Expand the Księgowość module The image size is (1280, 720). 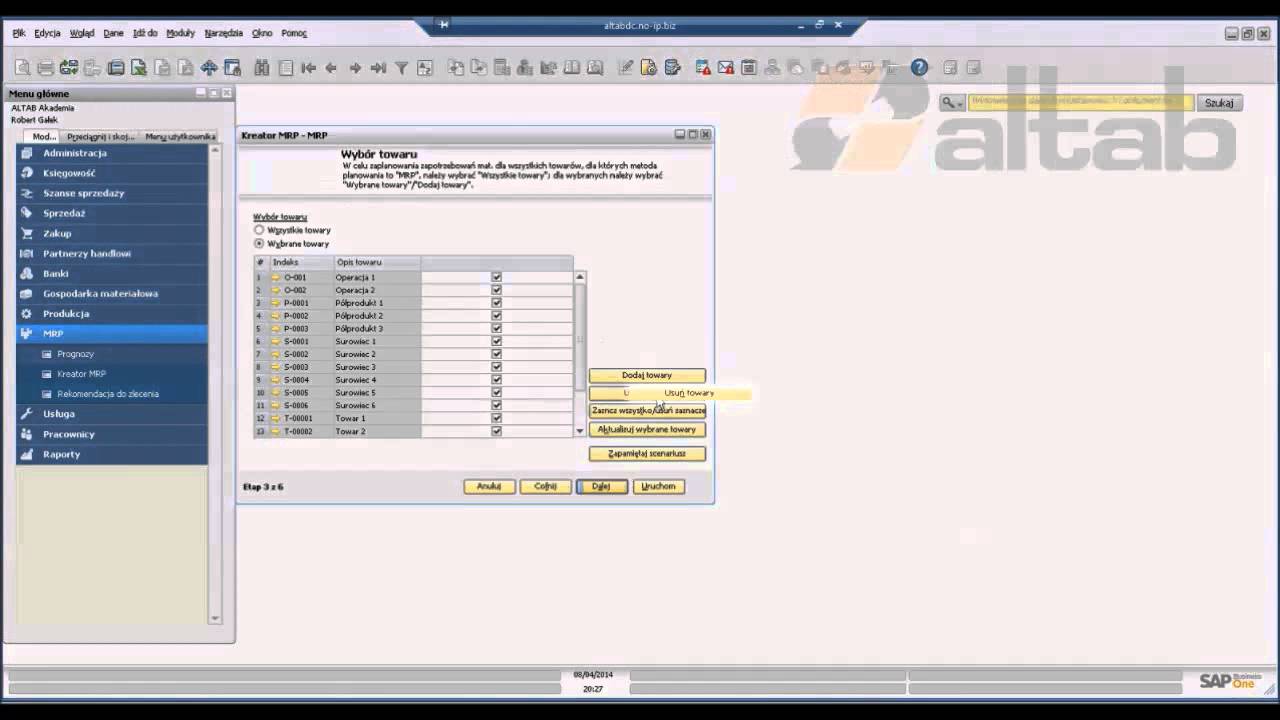(x=112, y=173)
